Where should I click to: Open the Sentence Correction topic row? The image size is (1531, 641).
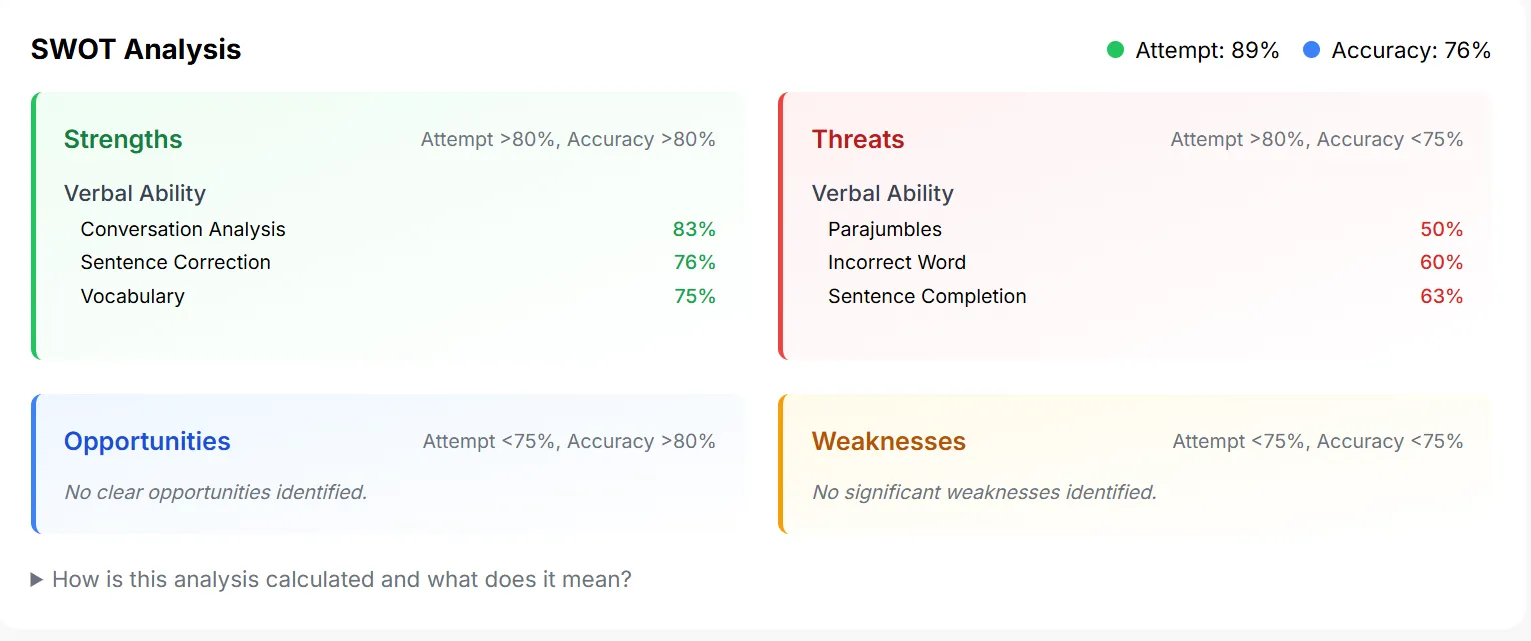click(x=398, y=262)
